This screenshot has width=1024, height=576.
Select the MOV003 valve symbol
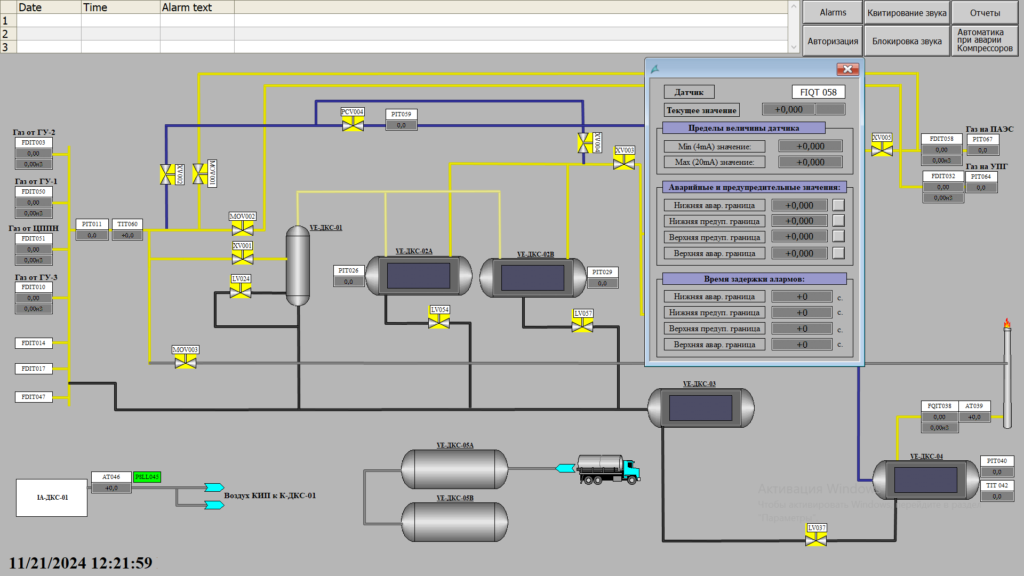tap(185, 361)
